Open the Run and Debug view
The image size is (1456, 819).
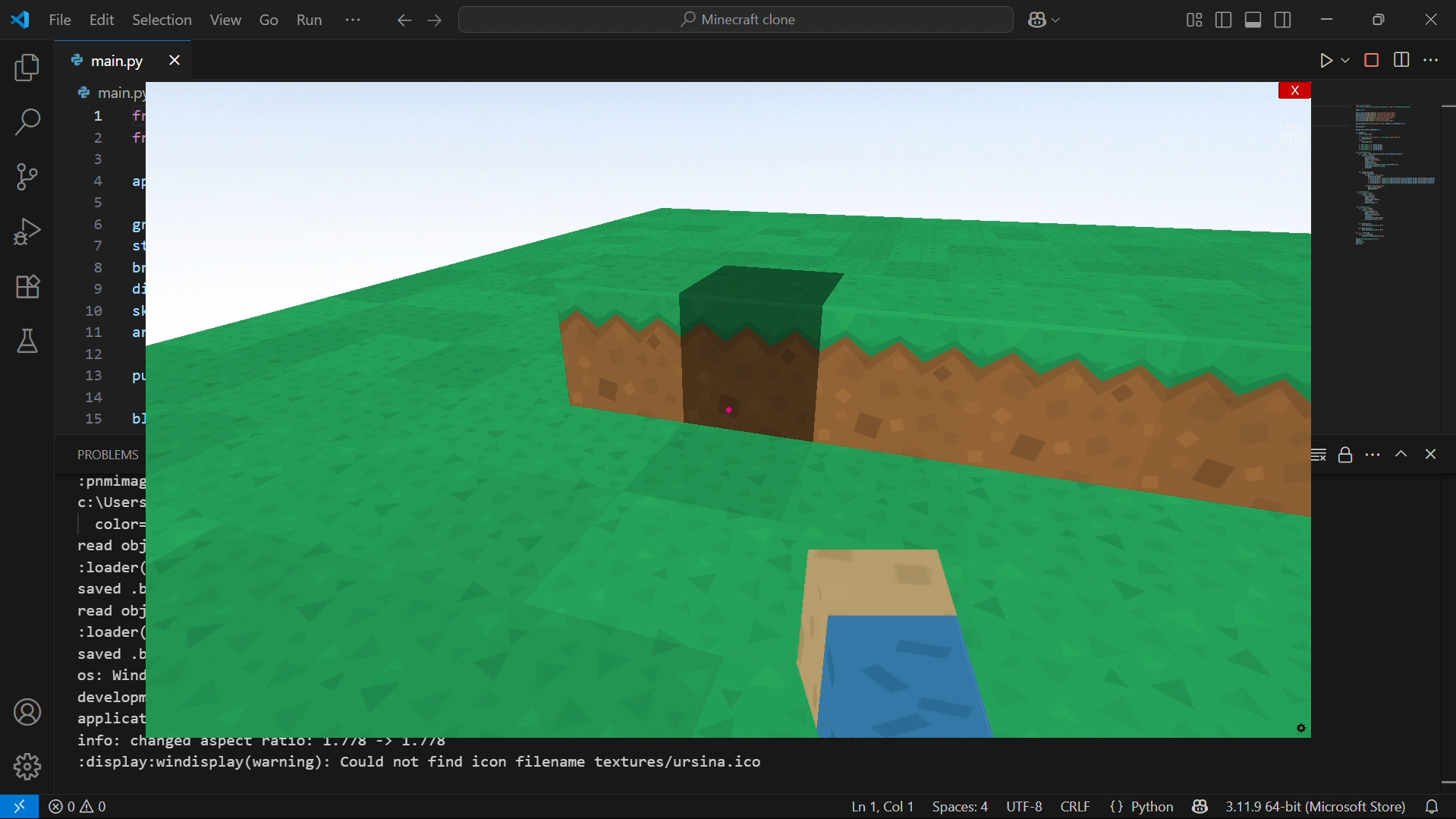coord(27,232)
